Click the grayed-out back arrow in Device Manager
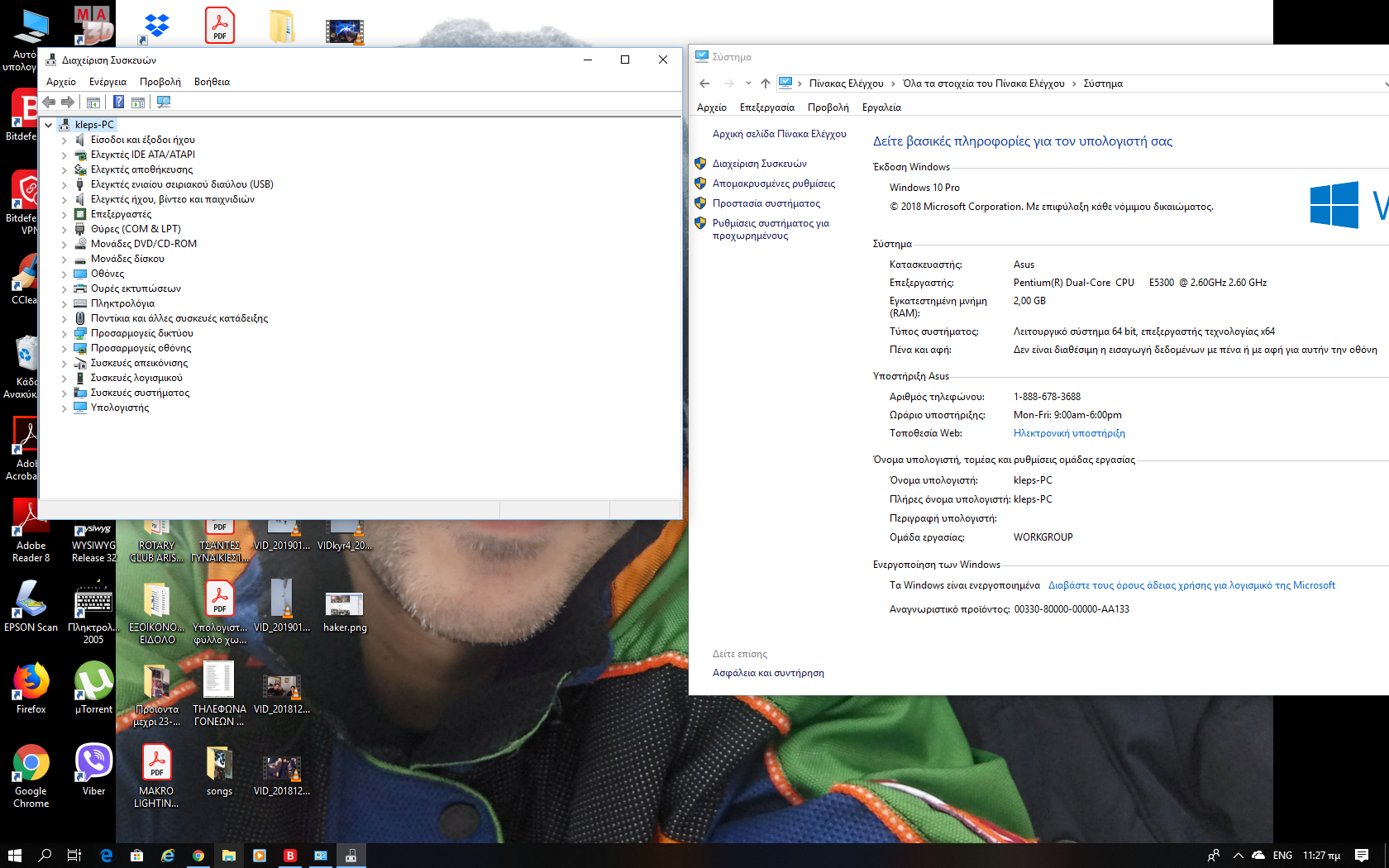 (49, 102)
